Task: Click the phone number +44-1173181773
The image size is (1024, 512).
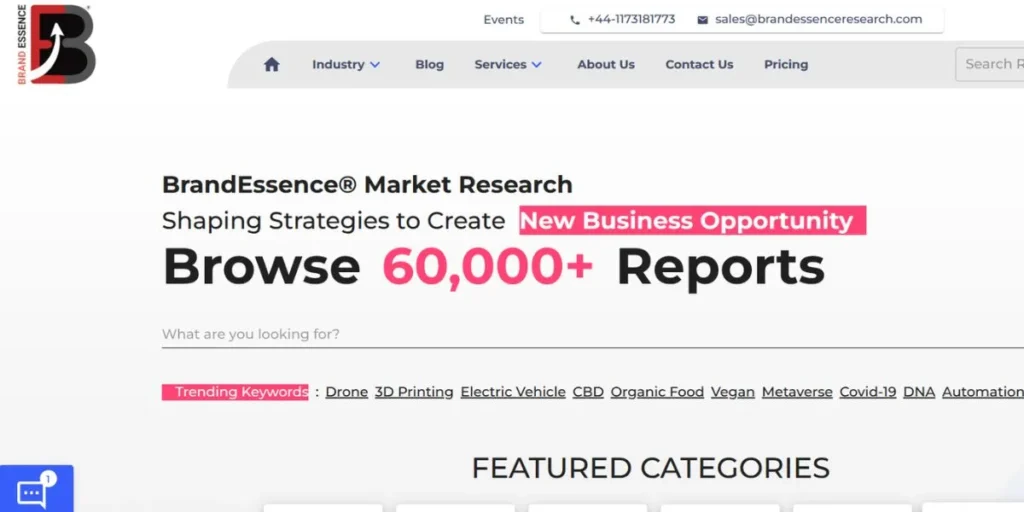Action: coord(632,20)
